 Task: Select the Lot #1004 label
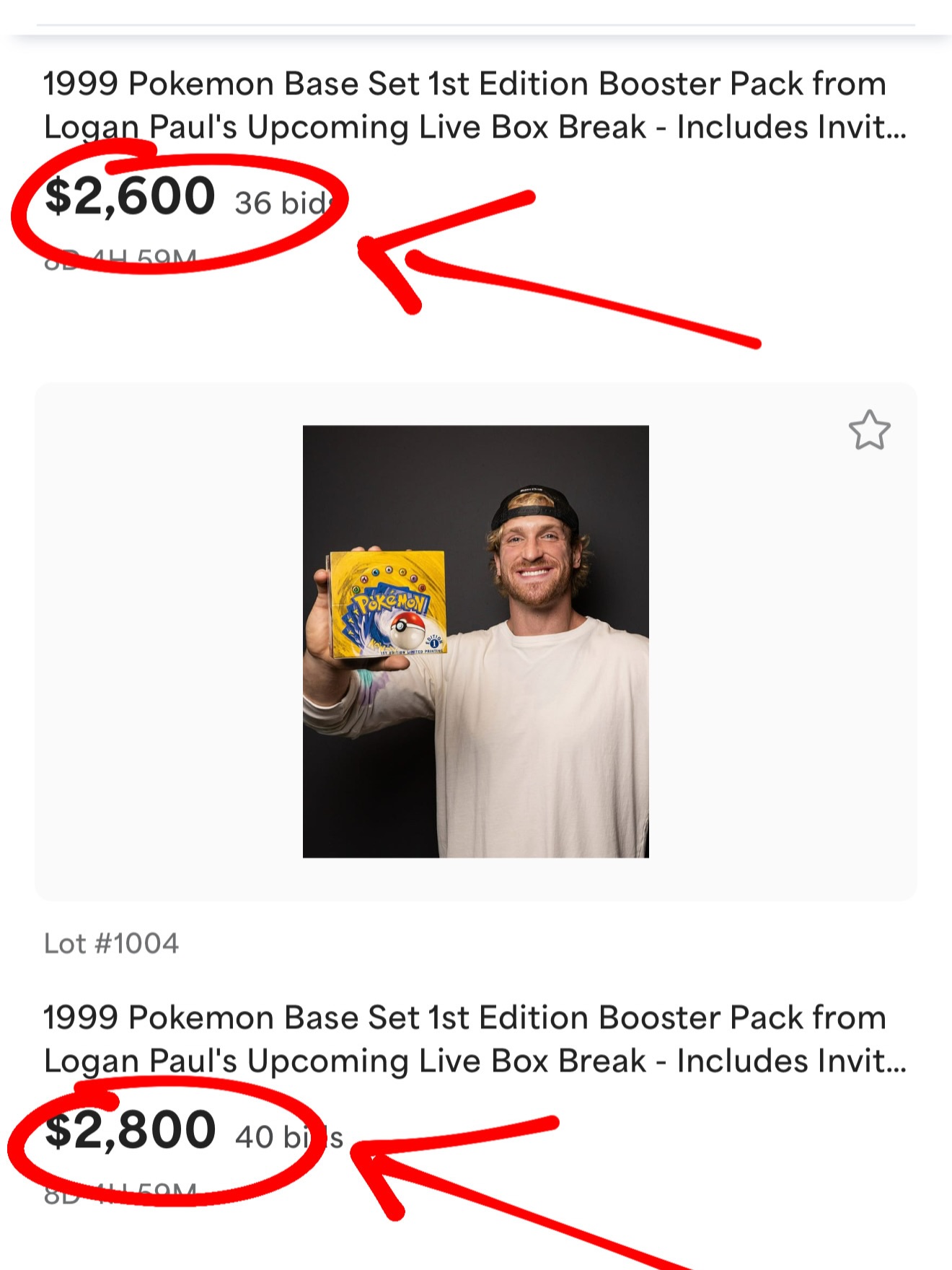point(111,944)
